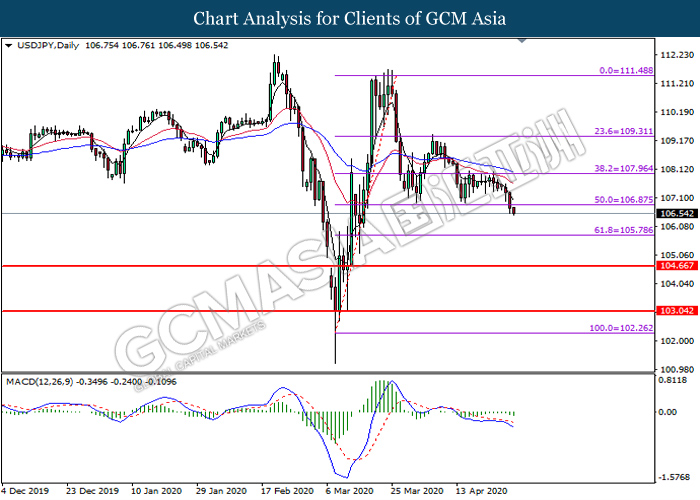The height and width of the screenshot is (500, 700).
Task: Click the 109.170 price axis value
Action: pyautogui.click(x=677, y=141)
